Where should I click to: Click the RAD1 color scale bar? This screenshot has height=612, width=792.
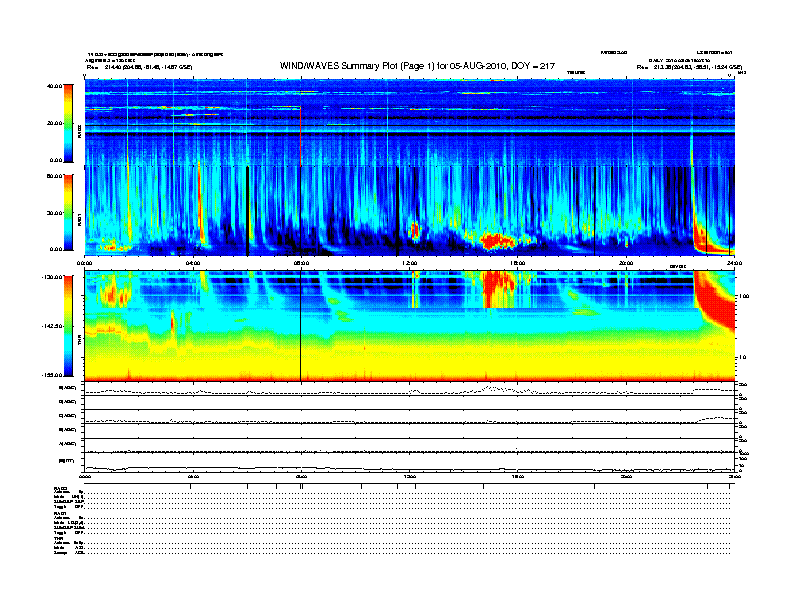click(68, 212)
